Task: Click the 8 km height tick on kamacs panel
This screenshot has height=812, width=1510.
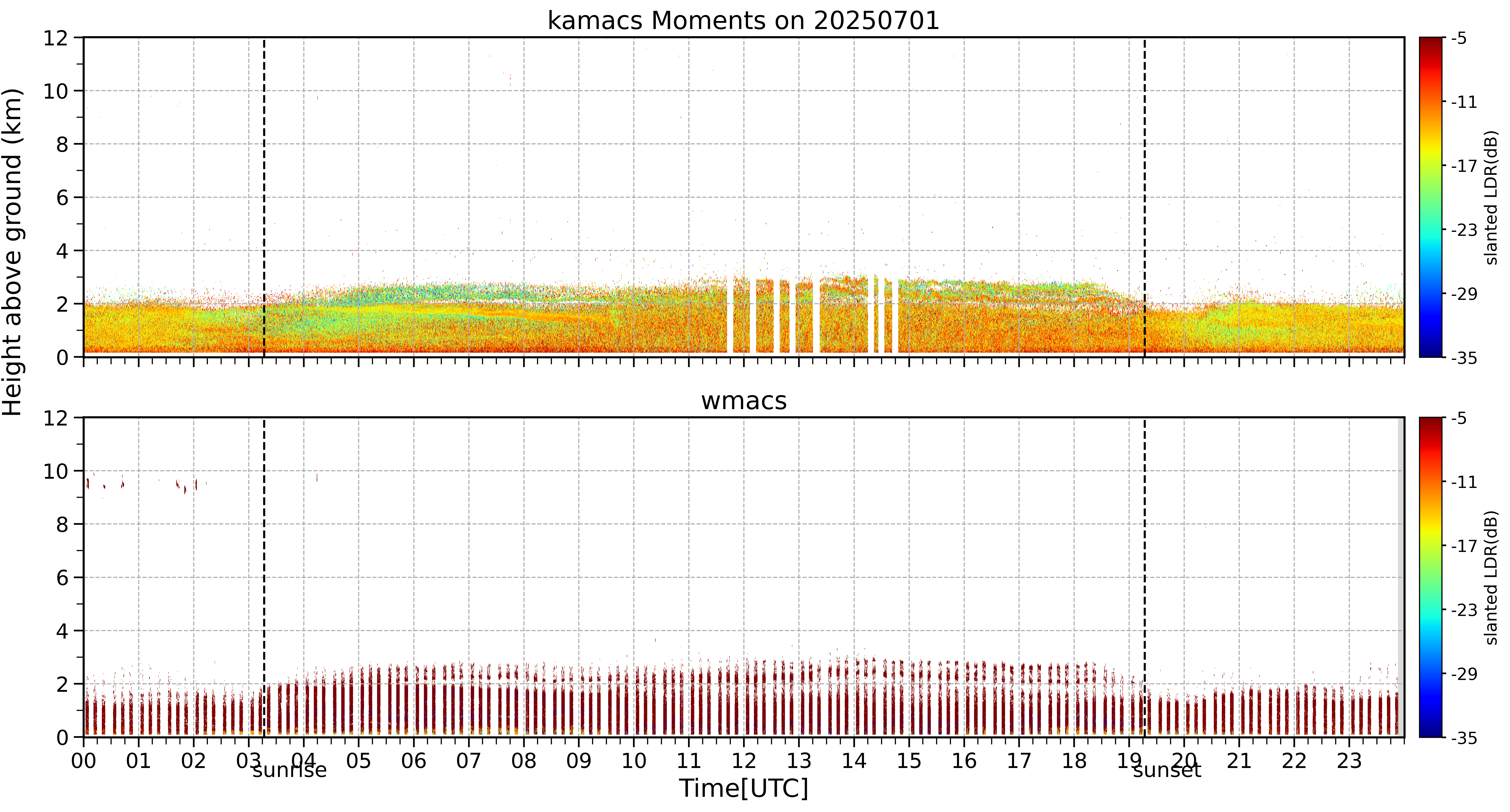Action: point(62,145)
